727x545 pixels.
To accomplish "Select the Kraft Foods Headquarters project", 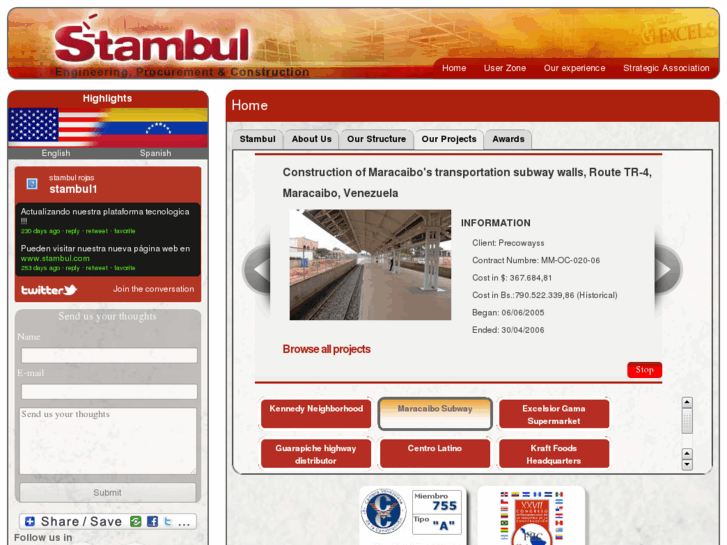I will (554, 453).
